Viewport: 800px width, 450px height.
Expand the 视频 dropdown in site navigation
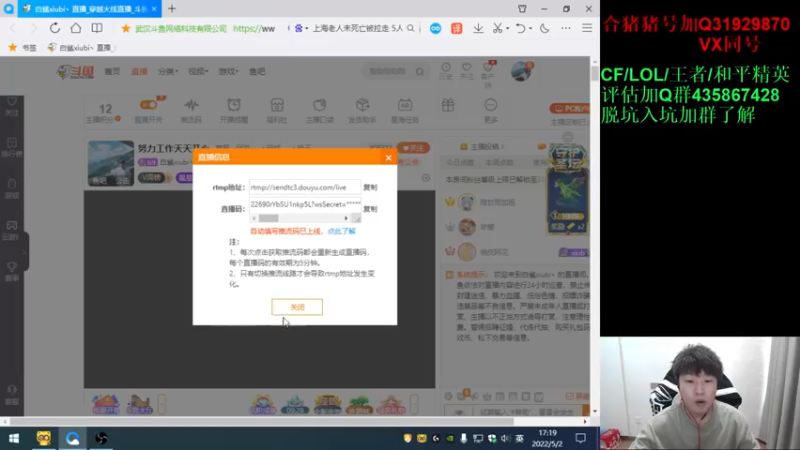(x=198, y=71)
